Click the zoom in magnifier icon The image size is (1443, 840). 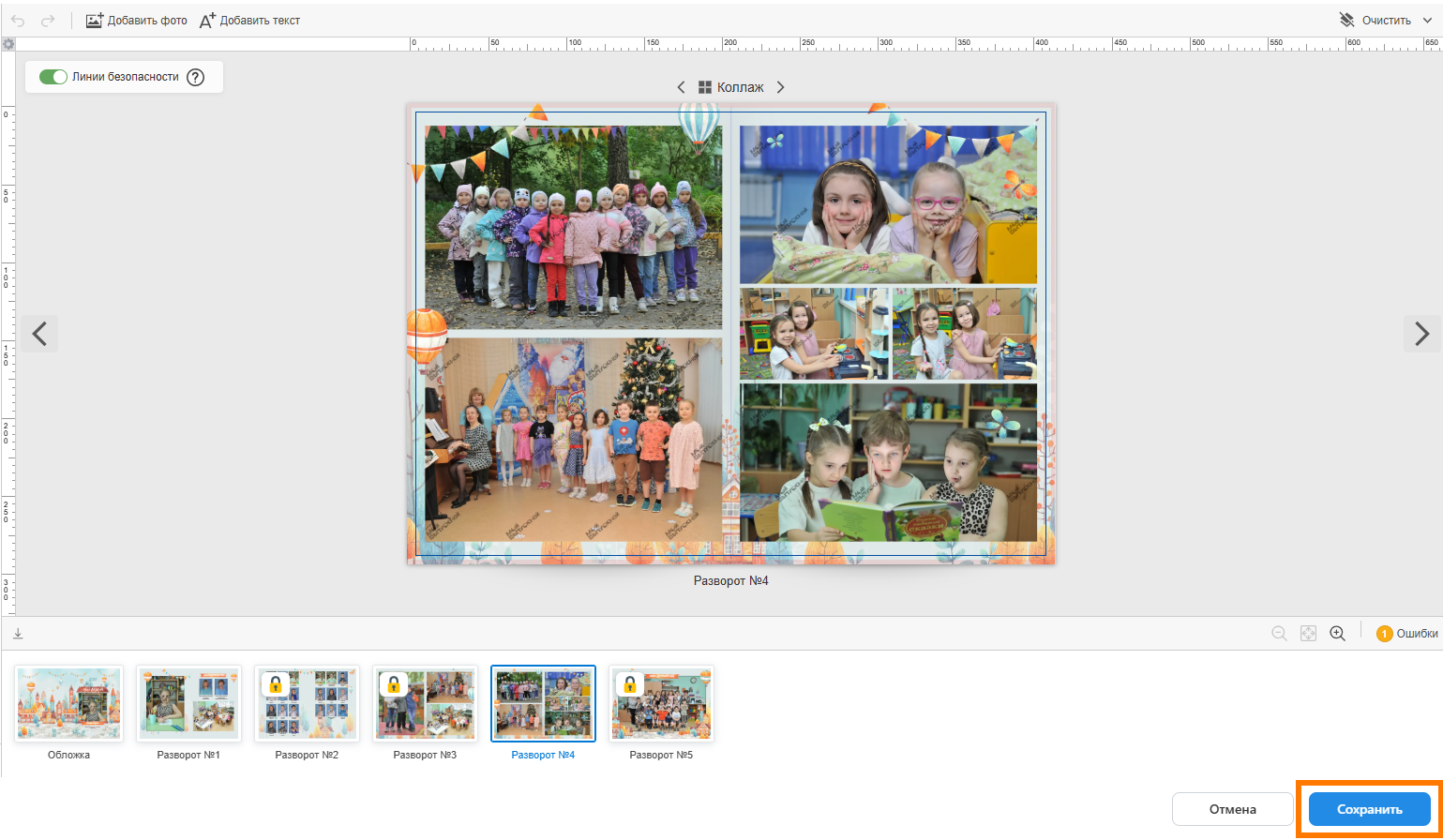click(x=1337, y=634)
